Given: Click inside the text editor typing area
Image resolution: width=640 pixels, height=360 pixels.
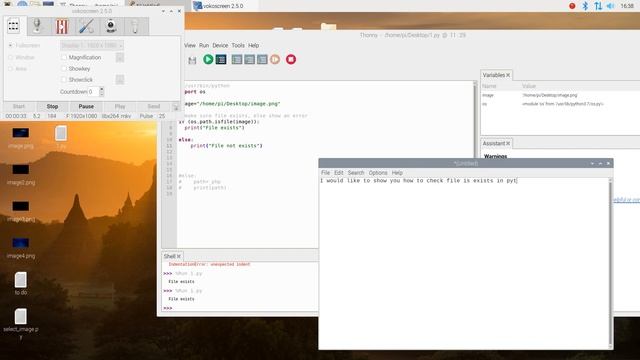Looking at the screenshot, I should (464, 263).
